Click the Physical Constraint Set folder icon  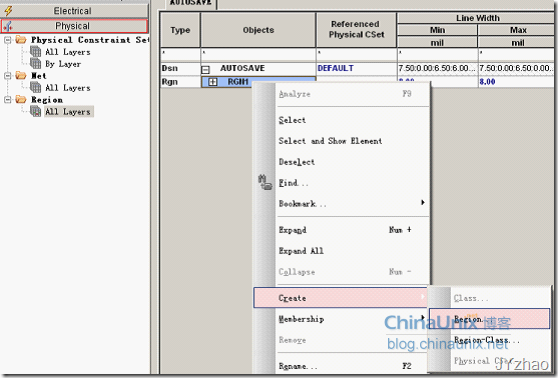pyautogui.click(x=21, y=40)
